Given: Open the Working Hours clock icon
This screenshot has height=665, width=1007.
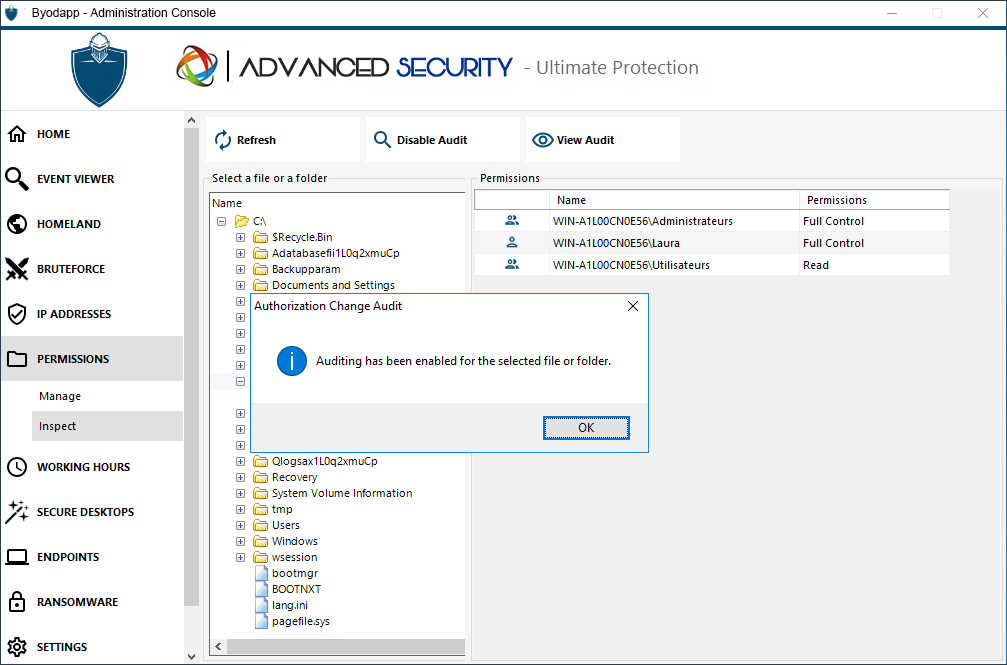Looking at the screenshot, I should [17, 466].
